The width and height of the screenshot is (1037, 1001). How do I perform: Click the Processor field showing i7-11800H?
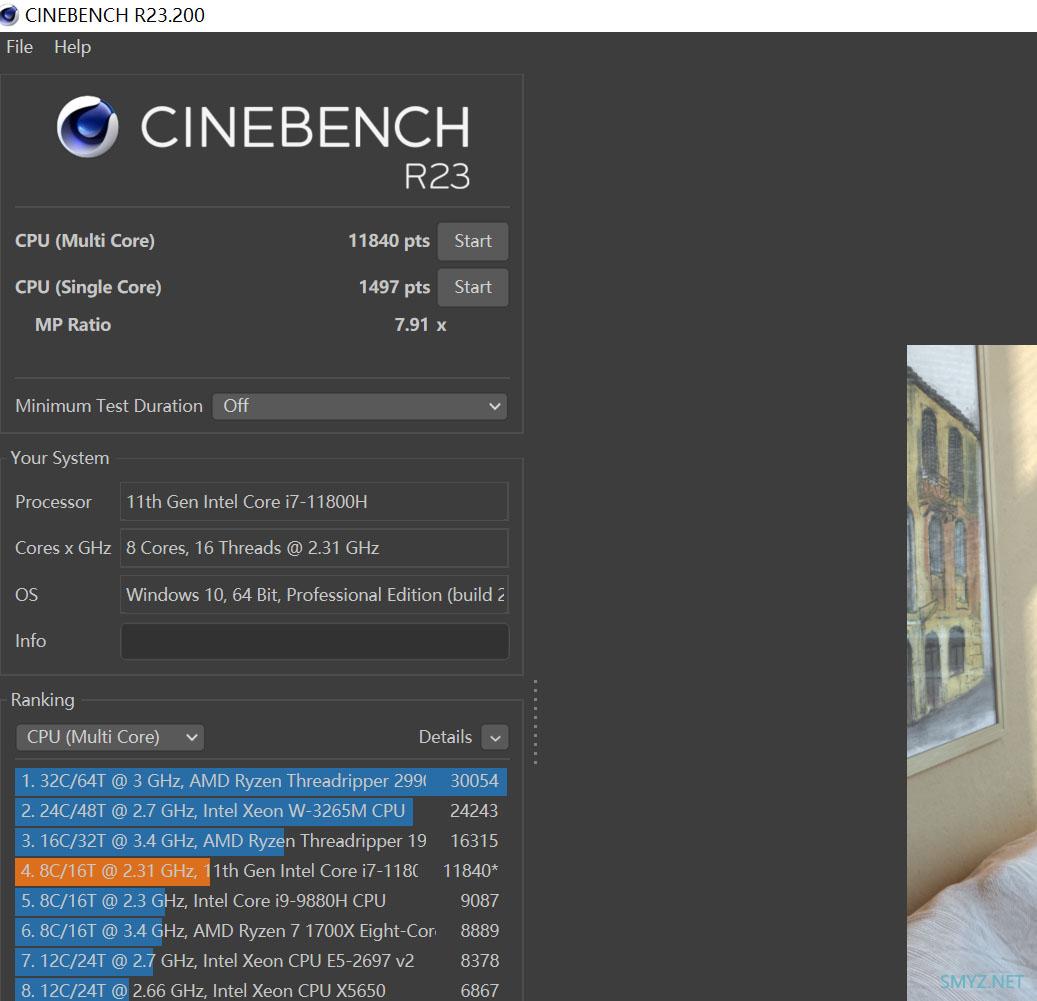[314, 502]
